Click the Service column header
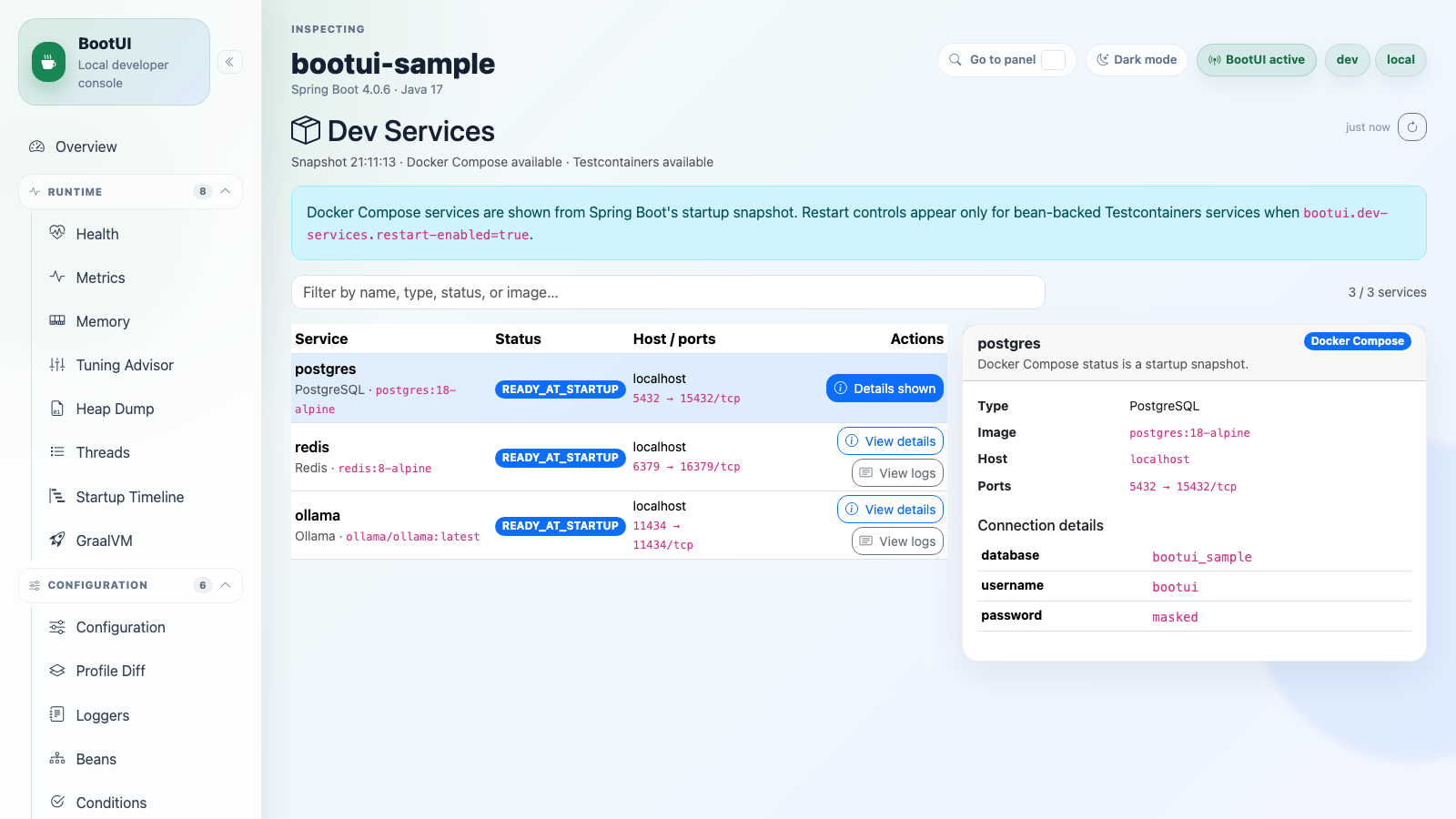Screen dimensions: 1456x819 click(321, 339)
